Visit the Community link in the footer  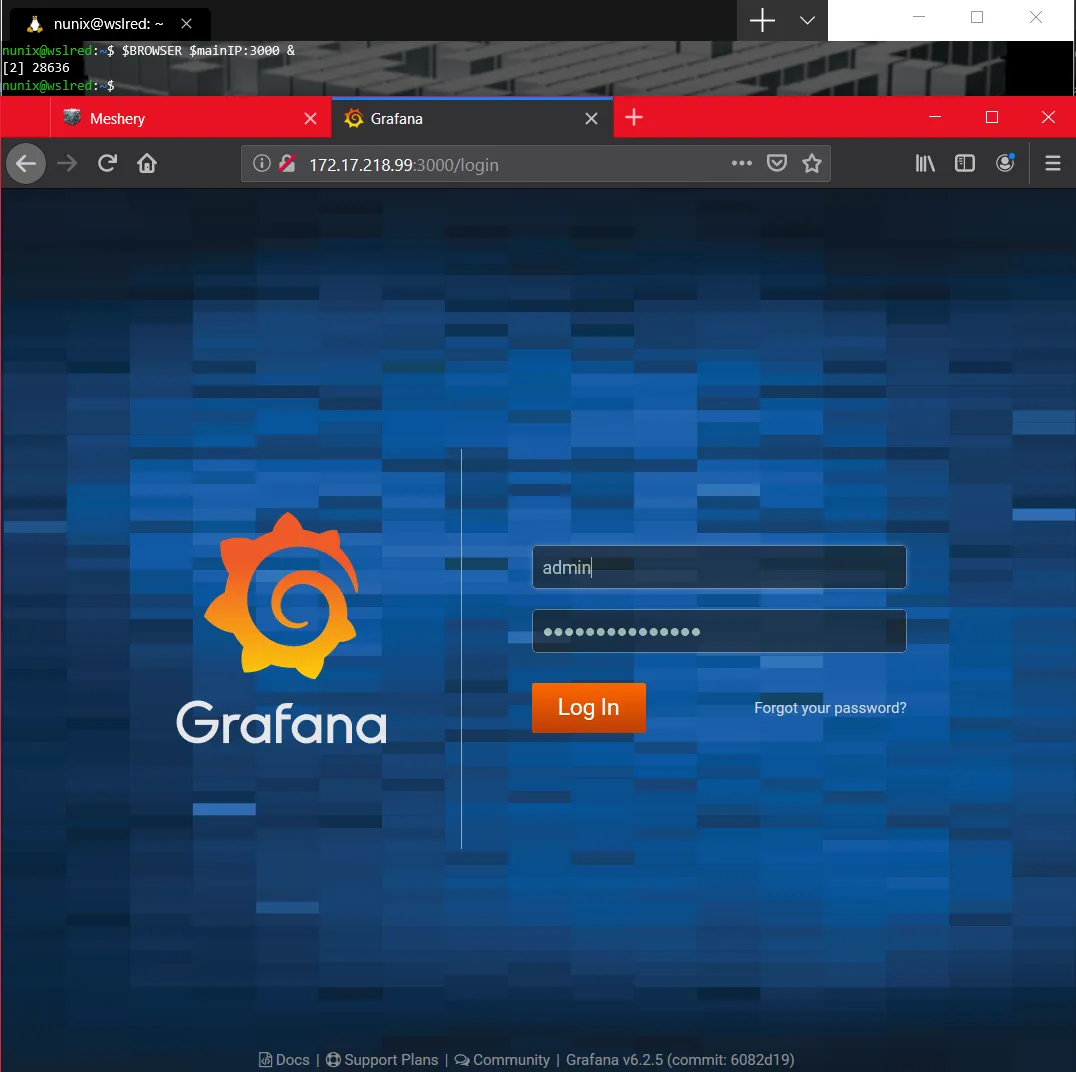510,1059
